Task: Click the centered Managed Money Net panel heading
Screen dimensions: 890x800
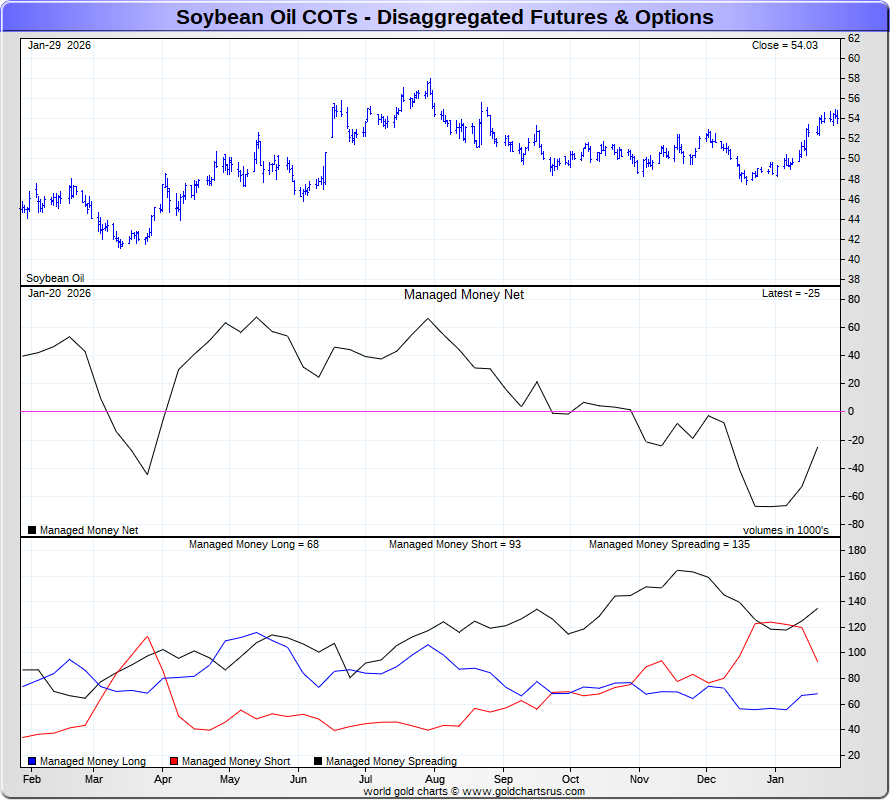Action: [x=463, y=295]
